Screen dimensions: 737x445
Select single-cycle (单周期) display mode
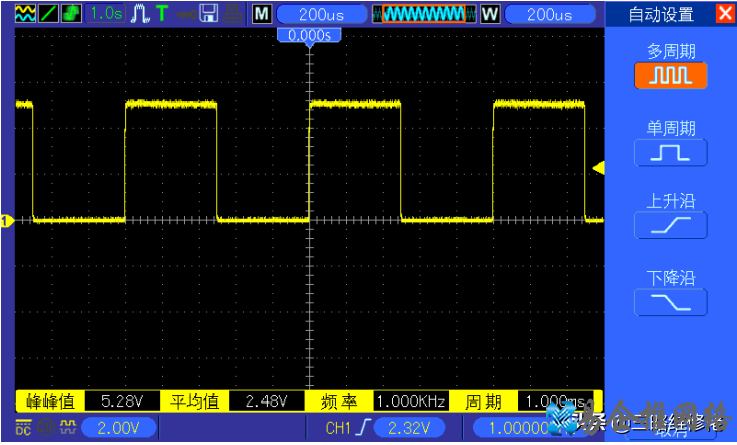tap(670, 152)
